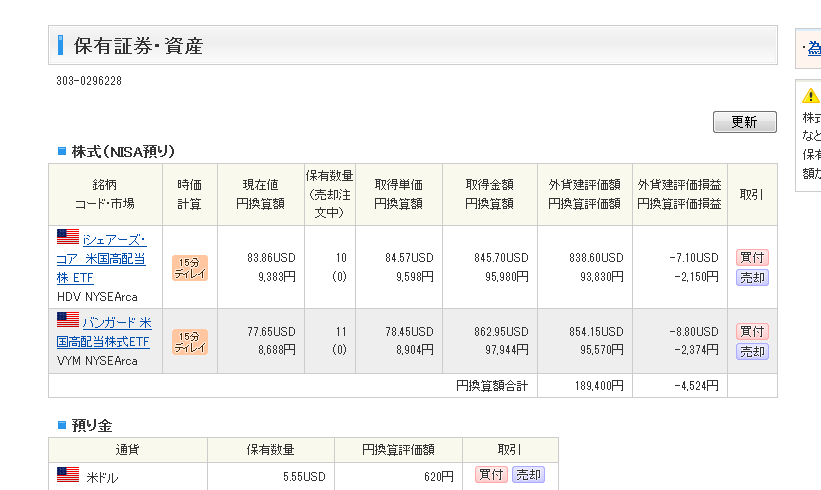Click the 15分ディレイ badge in HDV row
This screenshot has width=821, height=490.
click(x=190, y=268)
